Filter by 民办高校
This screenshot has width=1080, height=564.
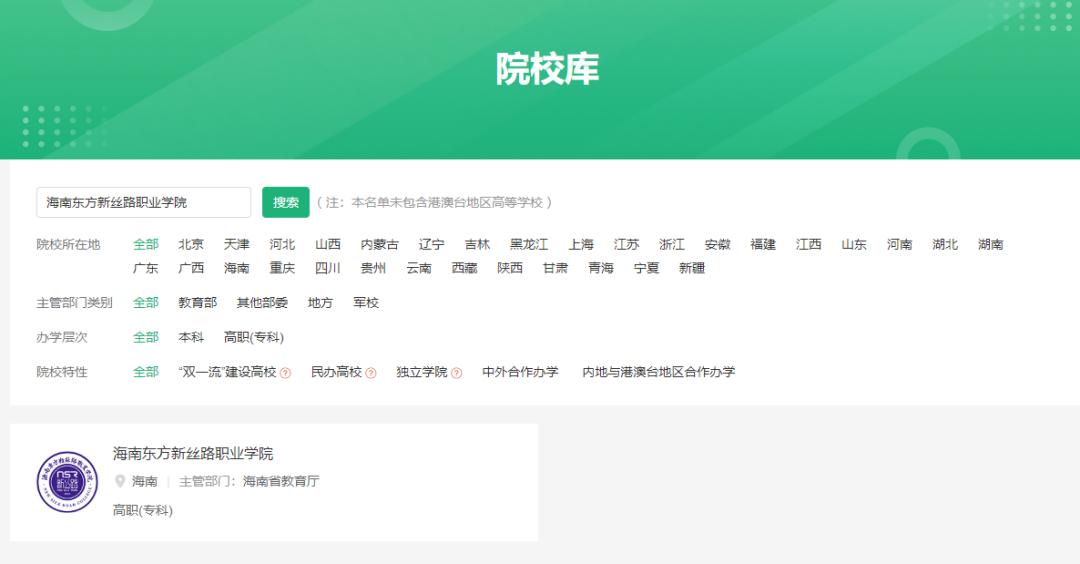pyautogui.click(x=336, y=372)
